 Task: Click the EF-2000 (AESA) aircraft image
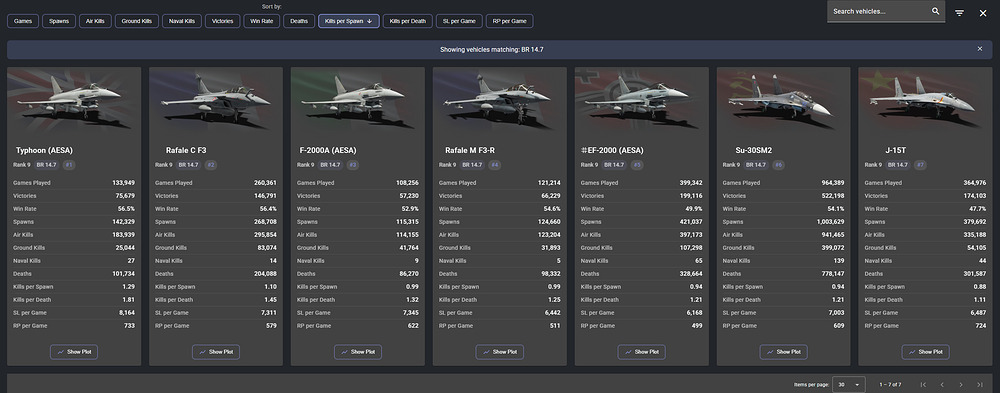(642, 100)
